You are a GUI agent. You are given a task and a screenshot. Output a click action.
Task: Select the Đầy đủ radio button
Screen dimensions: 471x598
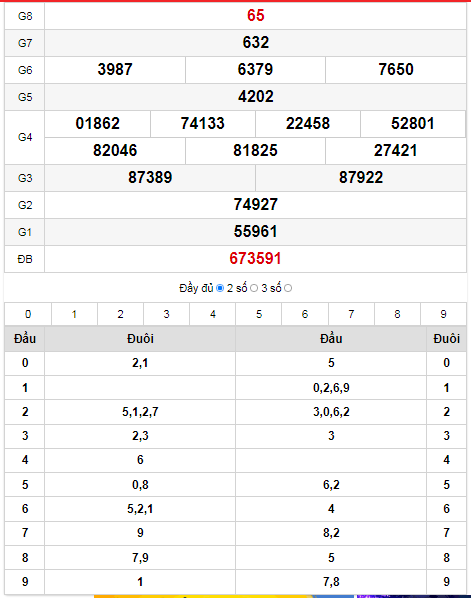click(x=220, y=288)
